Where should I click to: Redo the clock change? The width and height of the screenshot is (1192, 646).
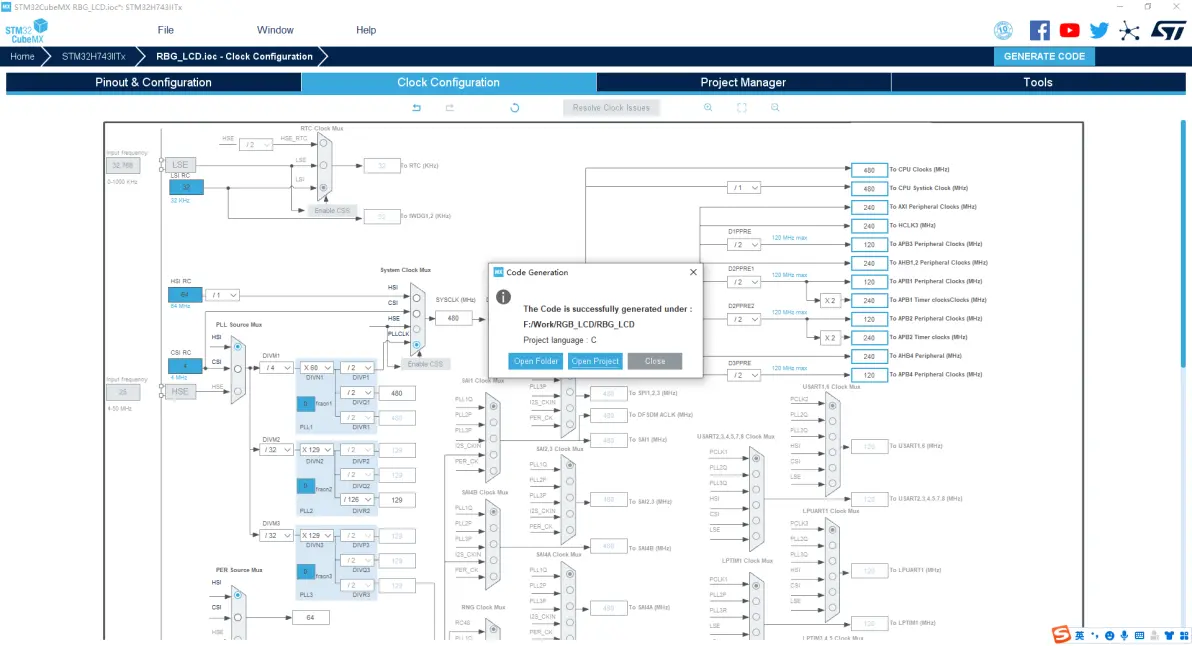[450, 108]
